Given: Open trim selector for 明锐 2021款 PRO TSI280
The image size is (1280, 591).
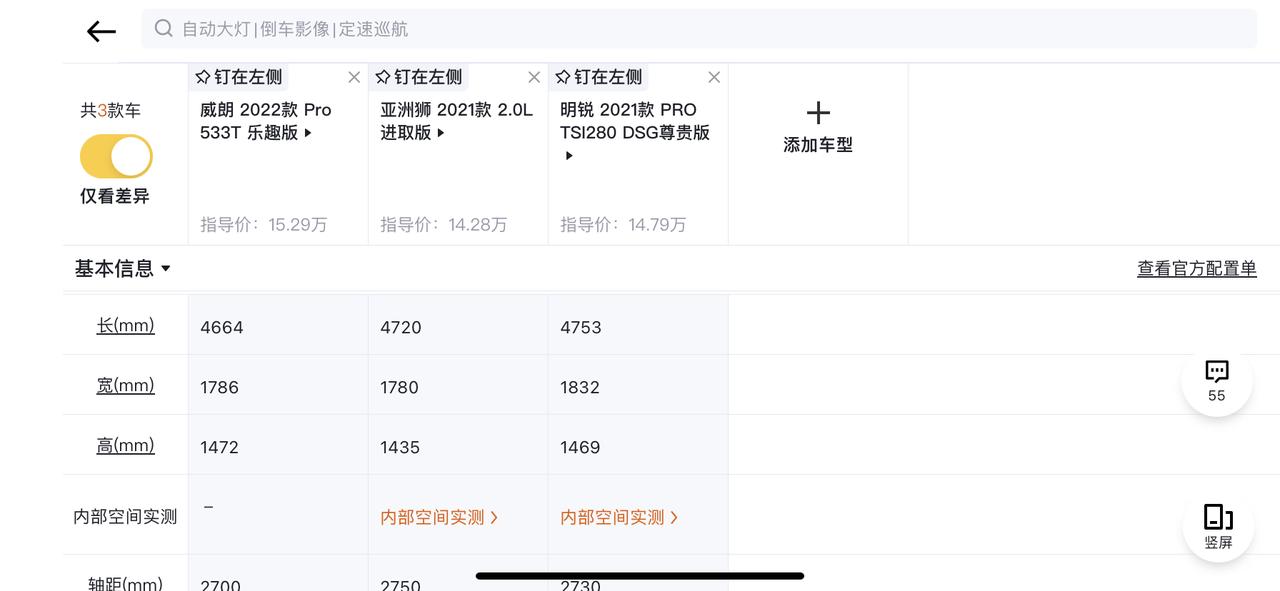Looking at the screenshot, I should coord(635,130).
